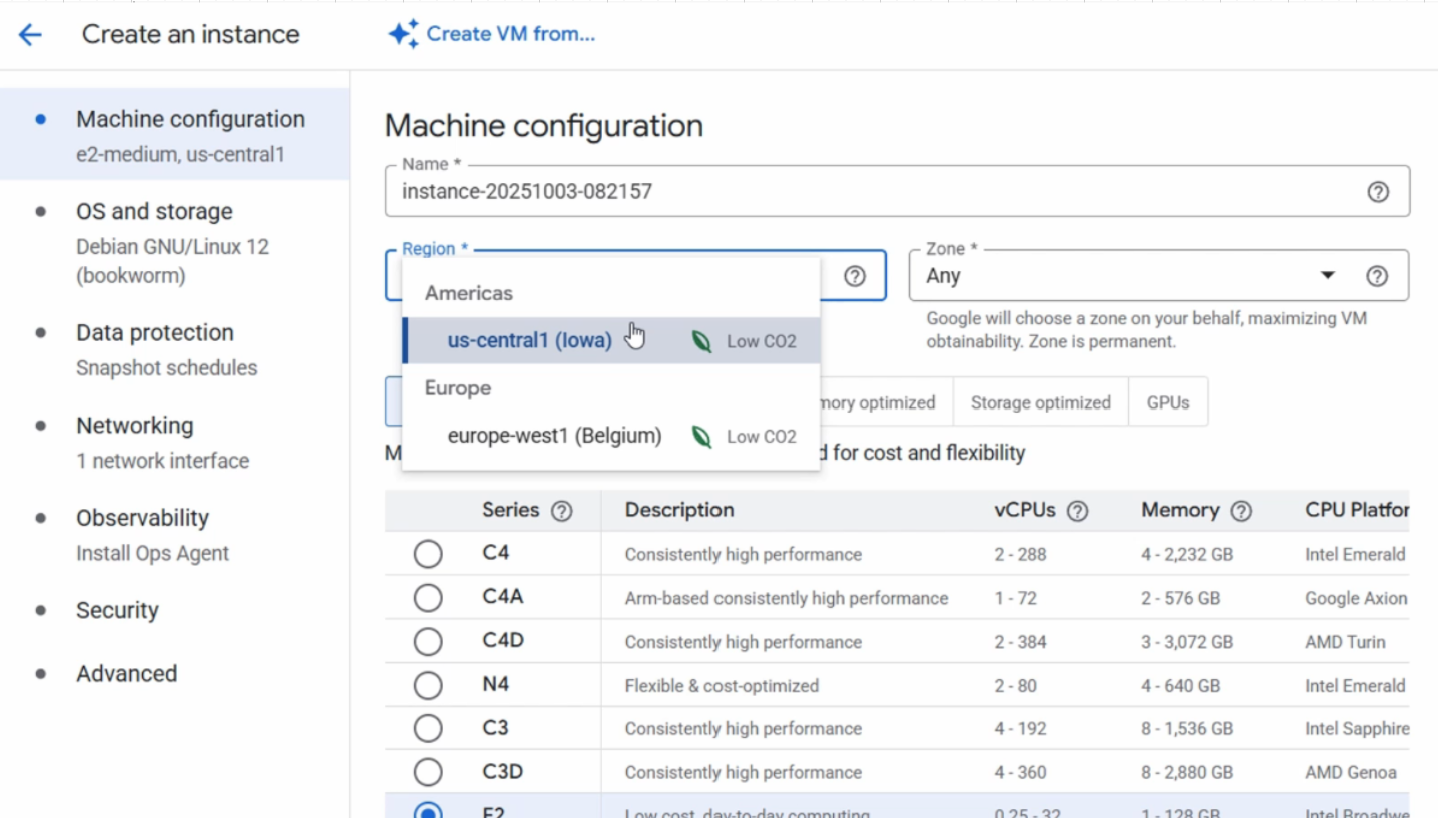Click the Region dropdown field
The image size is (1438, 818).
(636, 276)
